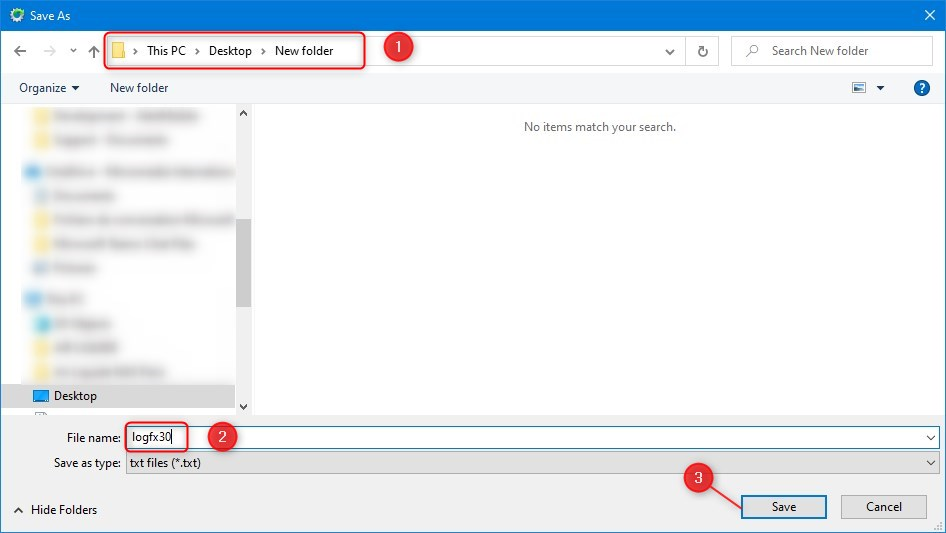Open the view options dropdown arrow
The height and width of the screenshot is (533, 946).
(x=881, y=88)
